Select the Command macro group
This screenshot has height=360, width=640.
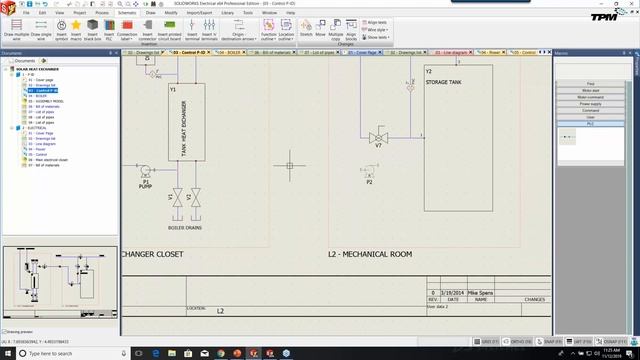point(590,111)
